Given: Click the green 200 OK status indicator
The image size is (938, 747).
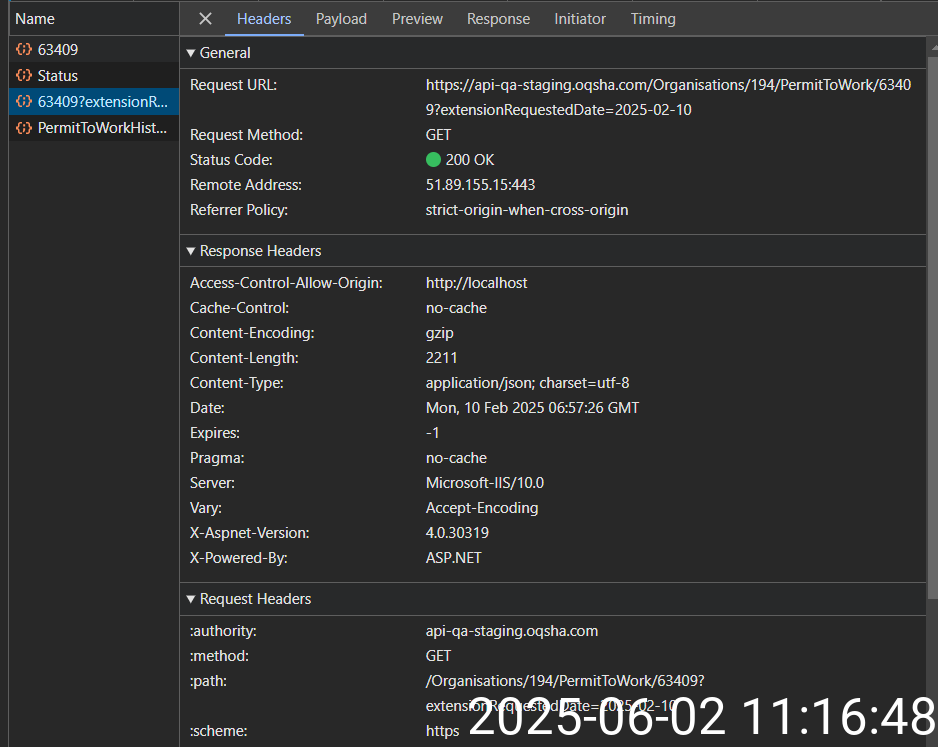Looking at the screenshot, I should [x=433, y=160].
